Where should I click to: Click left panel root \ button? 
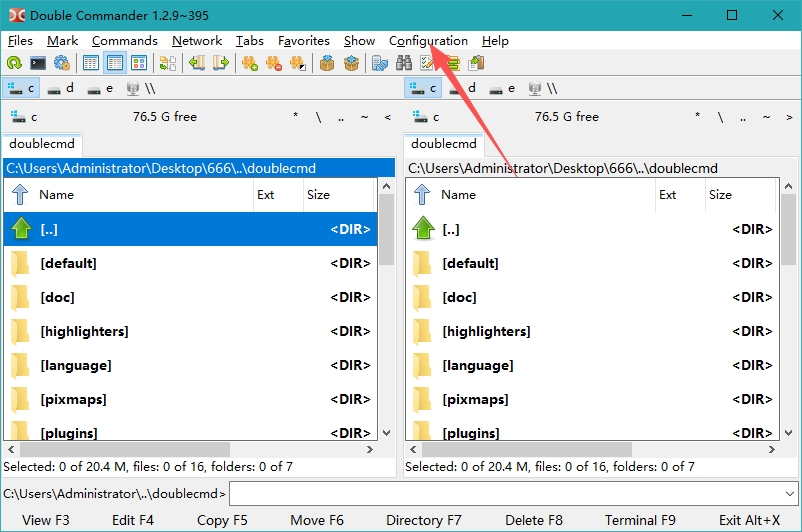point(318,117)
